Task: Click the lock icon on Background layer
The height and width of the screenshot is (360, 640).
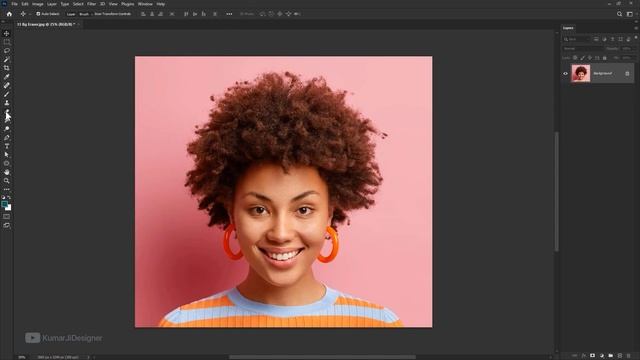Action: click(627, 73)
